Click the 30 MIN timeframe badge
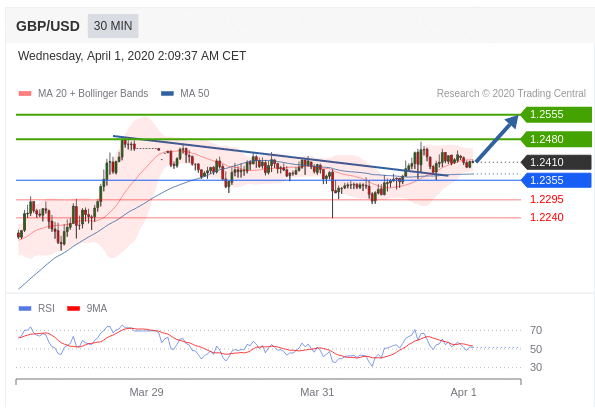This screenshot has height=411, width=595. click(x=113, y=26)
